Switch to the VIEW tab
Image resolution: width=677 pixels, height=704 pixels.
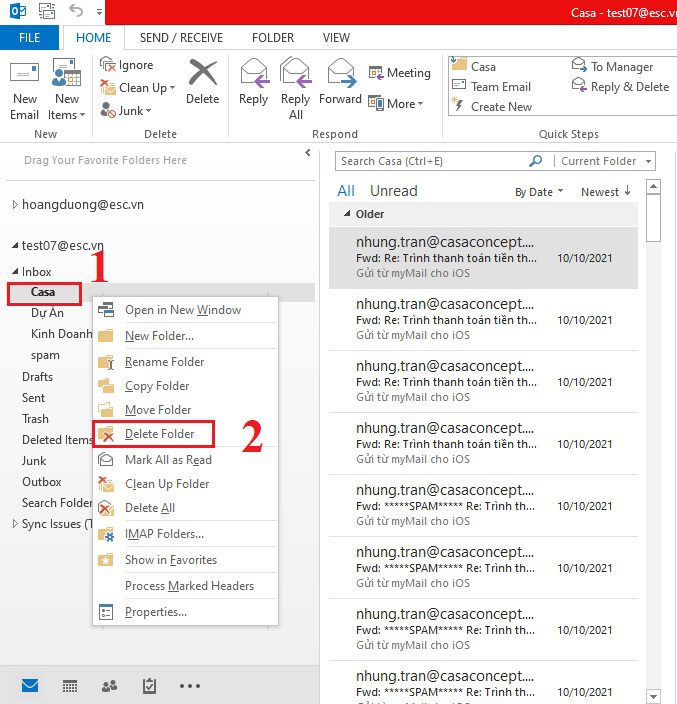(336, 38)
